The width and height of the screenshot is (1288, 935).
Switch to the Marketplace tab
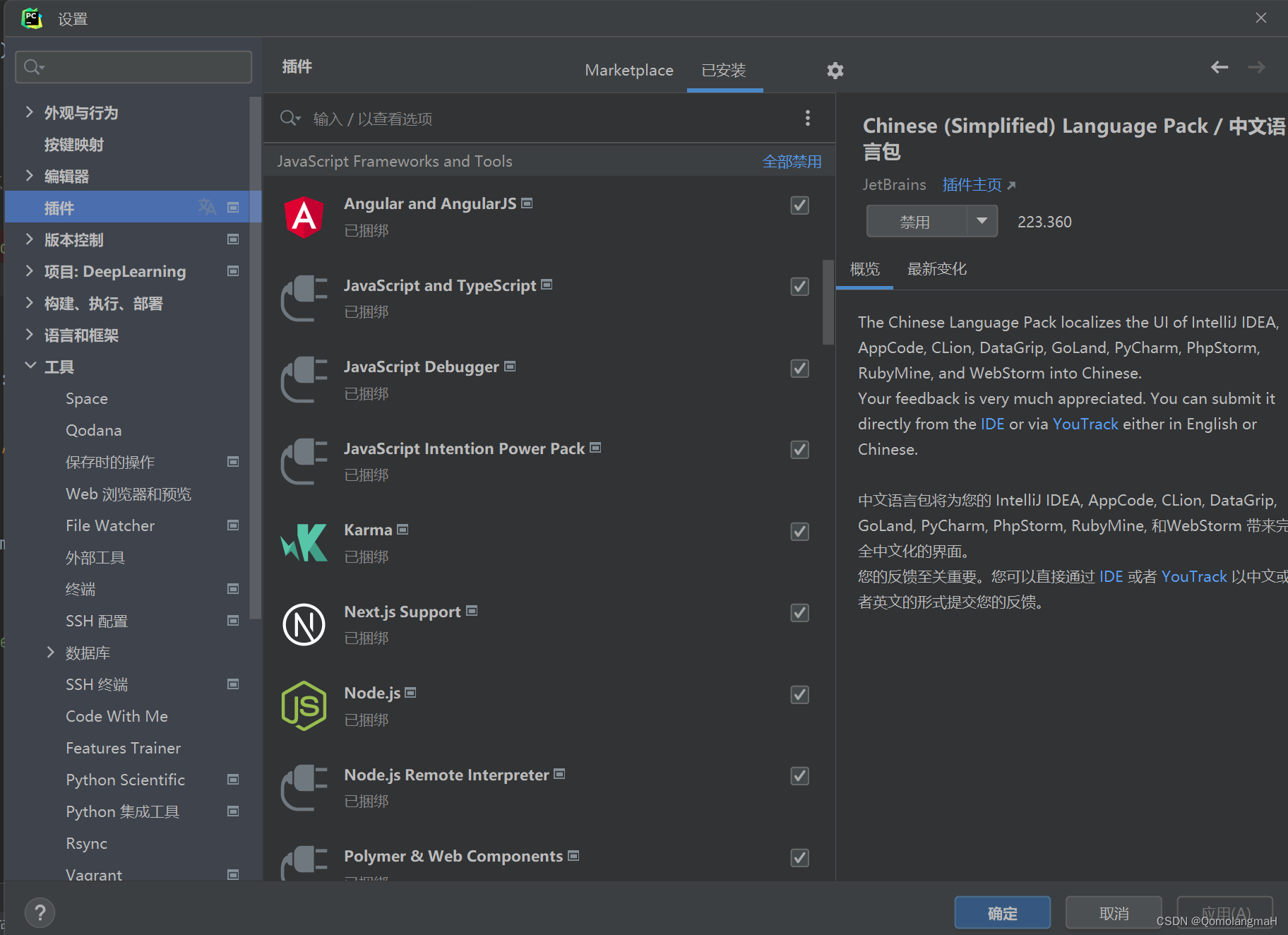click(628, 70)
